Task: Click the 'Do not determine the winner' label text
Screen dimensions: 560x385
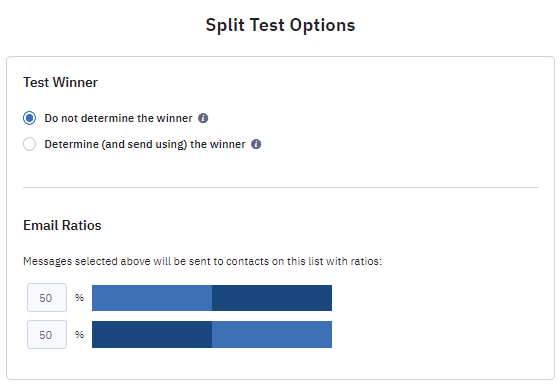Action: coord(118,118)
